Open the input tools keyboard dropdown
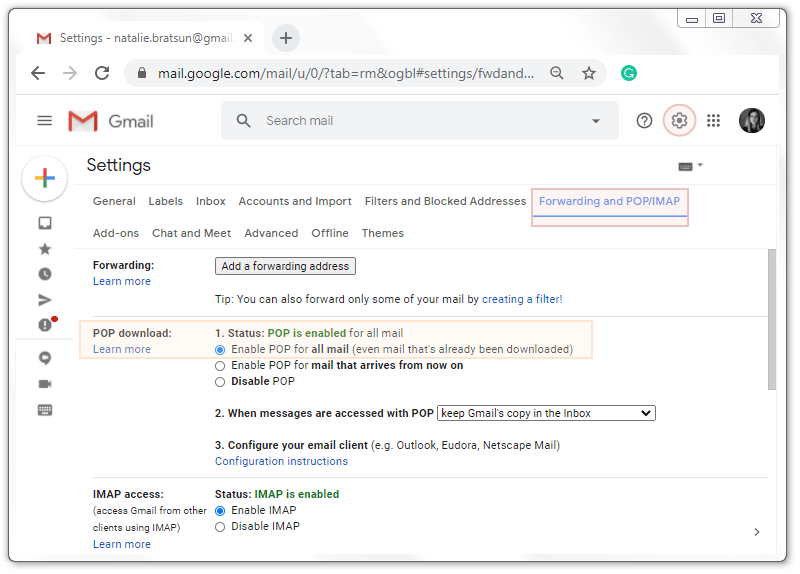800x574 pixels. coord(690,166)
